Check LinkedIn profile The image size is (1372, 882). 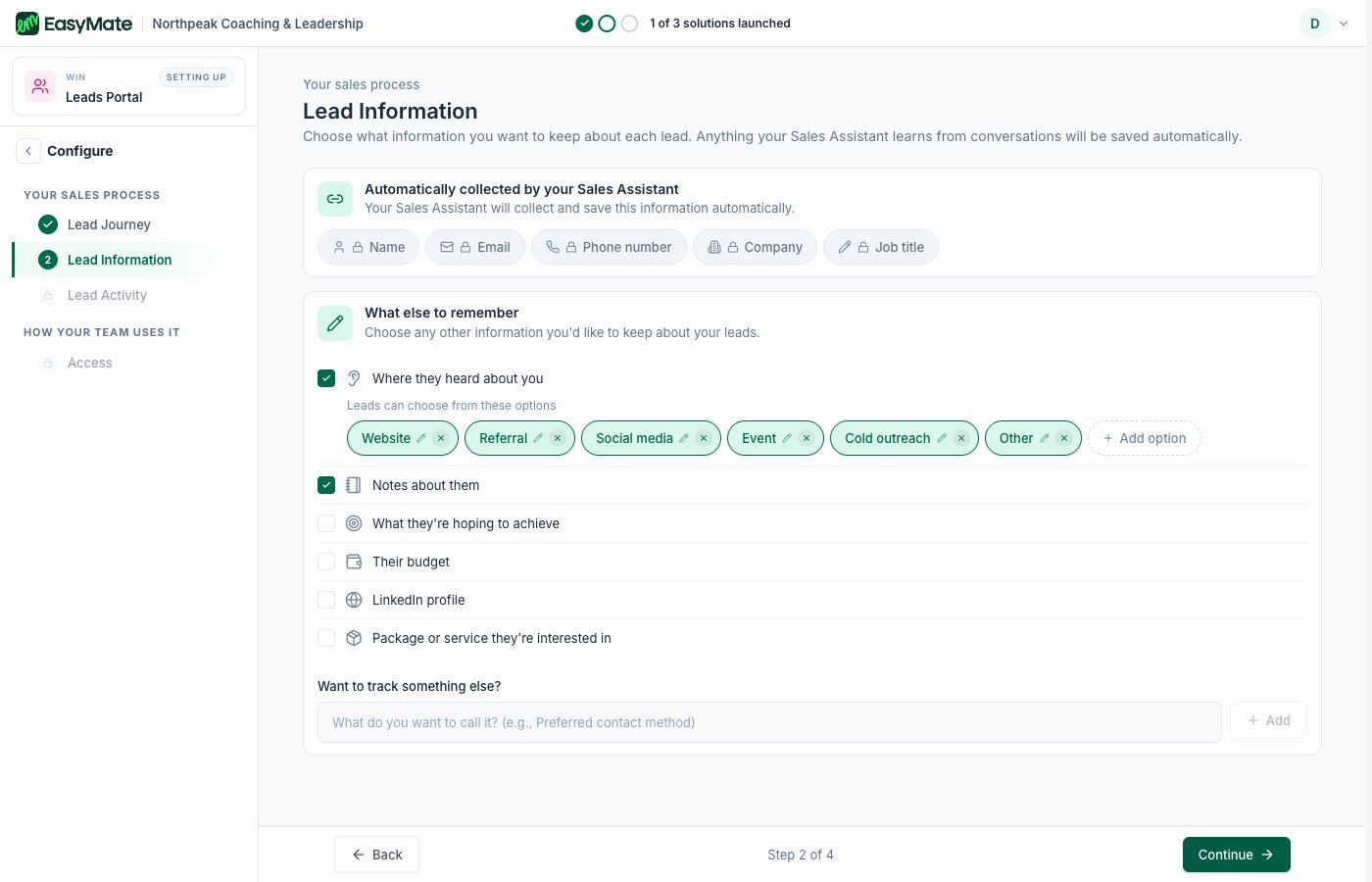(326, 600)
